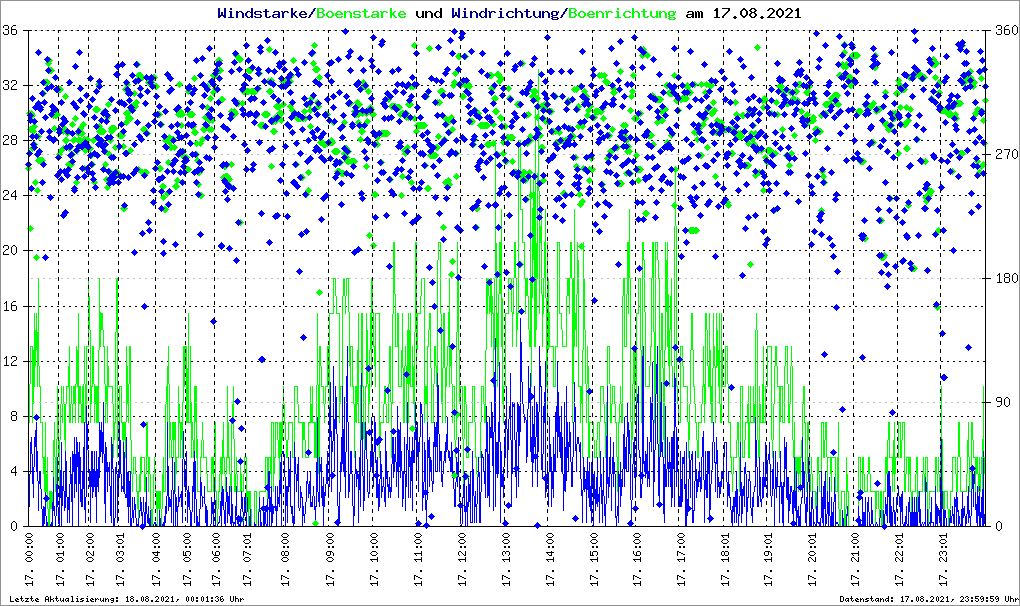
Task: Select the "17. 06:00" time axis label
Action: pyautogui.click(x=218, y=564)
